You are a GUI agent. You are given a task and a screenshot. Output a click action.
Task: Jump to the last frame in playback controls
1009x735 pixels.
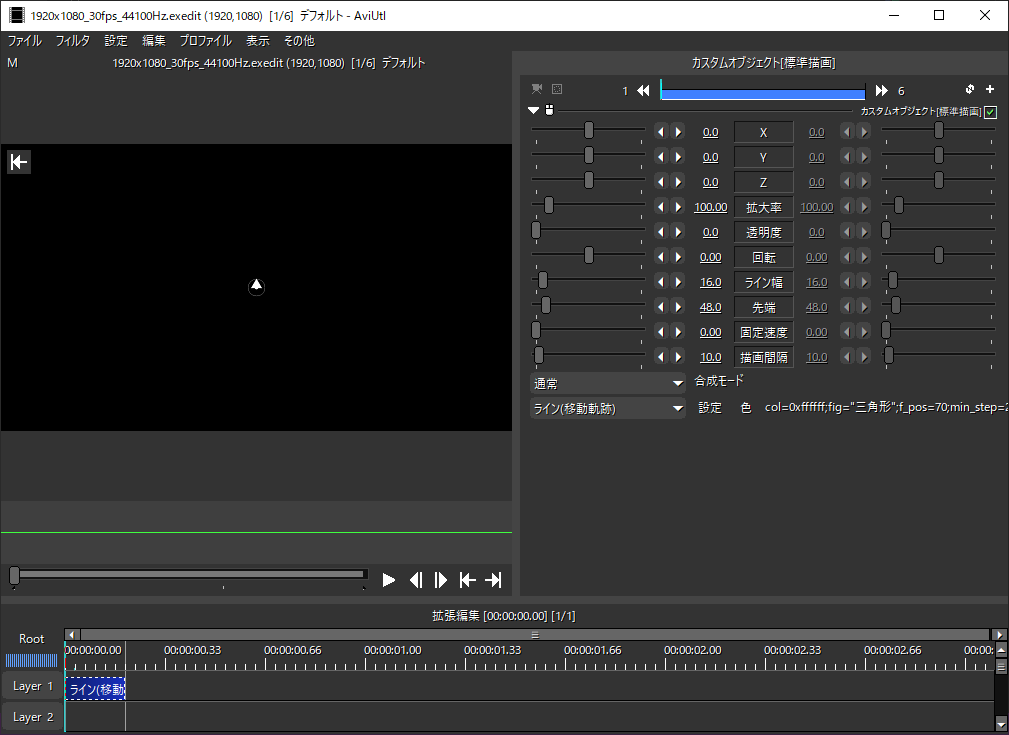pos(493,580)
